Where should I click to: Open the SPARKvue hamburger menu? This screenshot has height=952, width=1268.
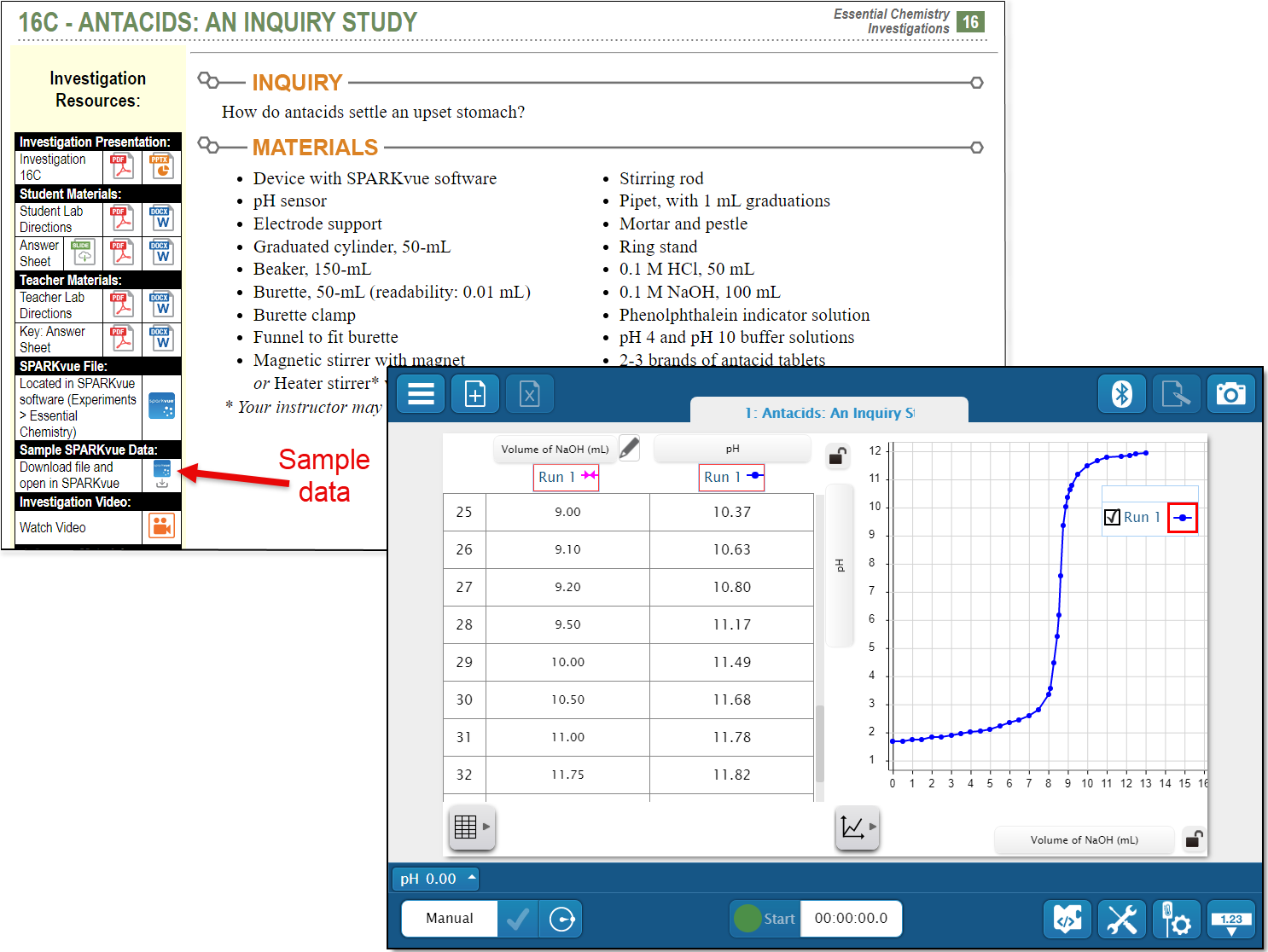420,393
